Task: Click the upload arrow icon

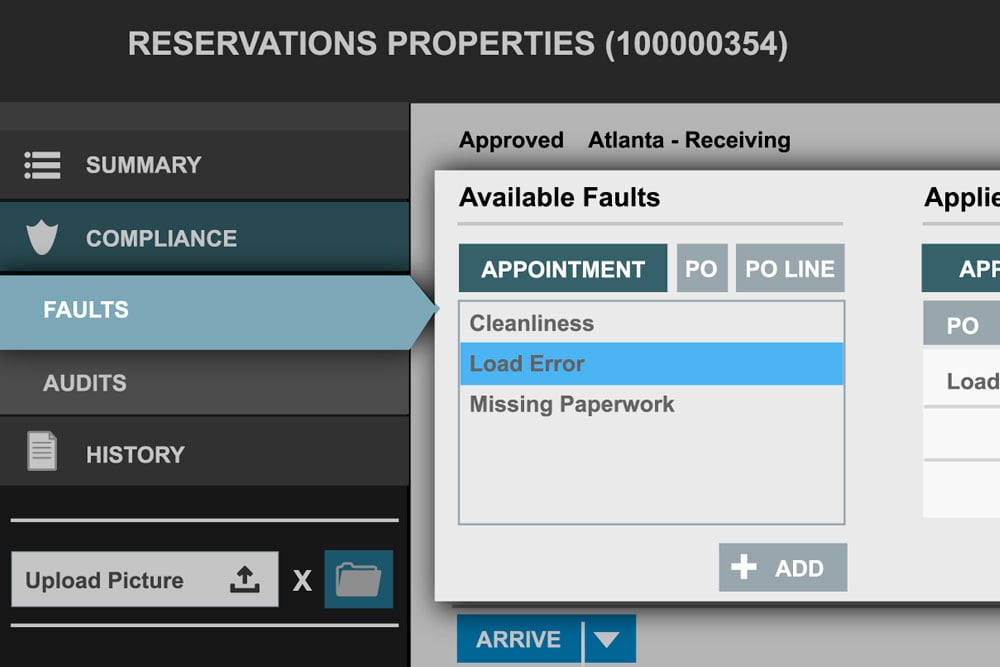Action: point(244,580)
